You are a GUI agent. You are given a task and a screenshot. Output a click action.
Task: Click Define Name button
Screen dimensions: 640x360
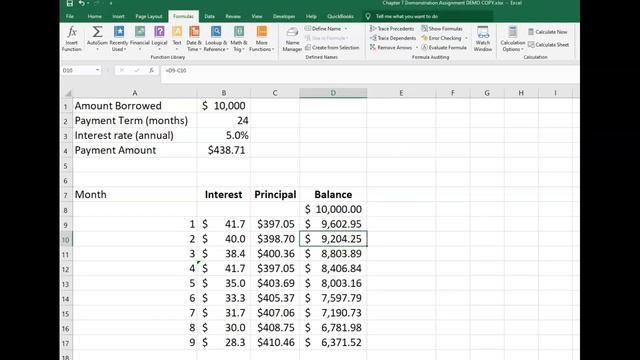[323, 29]
